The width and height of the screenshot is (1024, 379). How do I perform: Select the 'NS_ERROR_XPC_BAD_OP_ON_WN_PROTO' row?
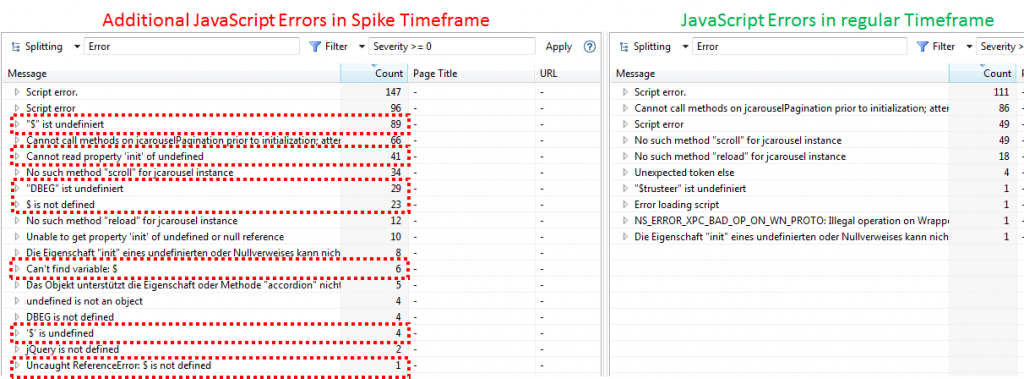816,220
